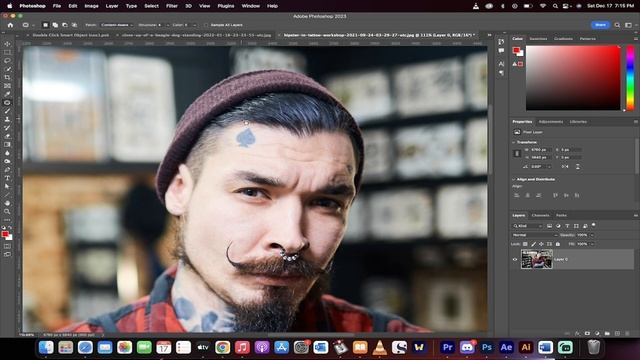
Task: Add a layer style via fx icon
Action: (577, 333)
